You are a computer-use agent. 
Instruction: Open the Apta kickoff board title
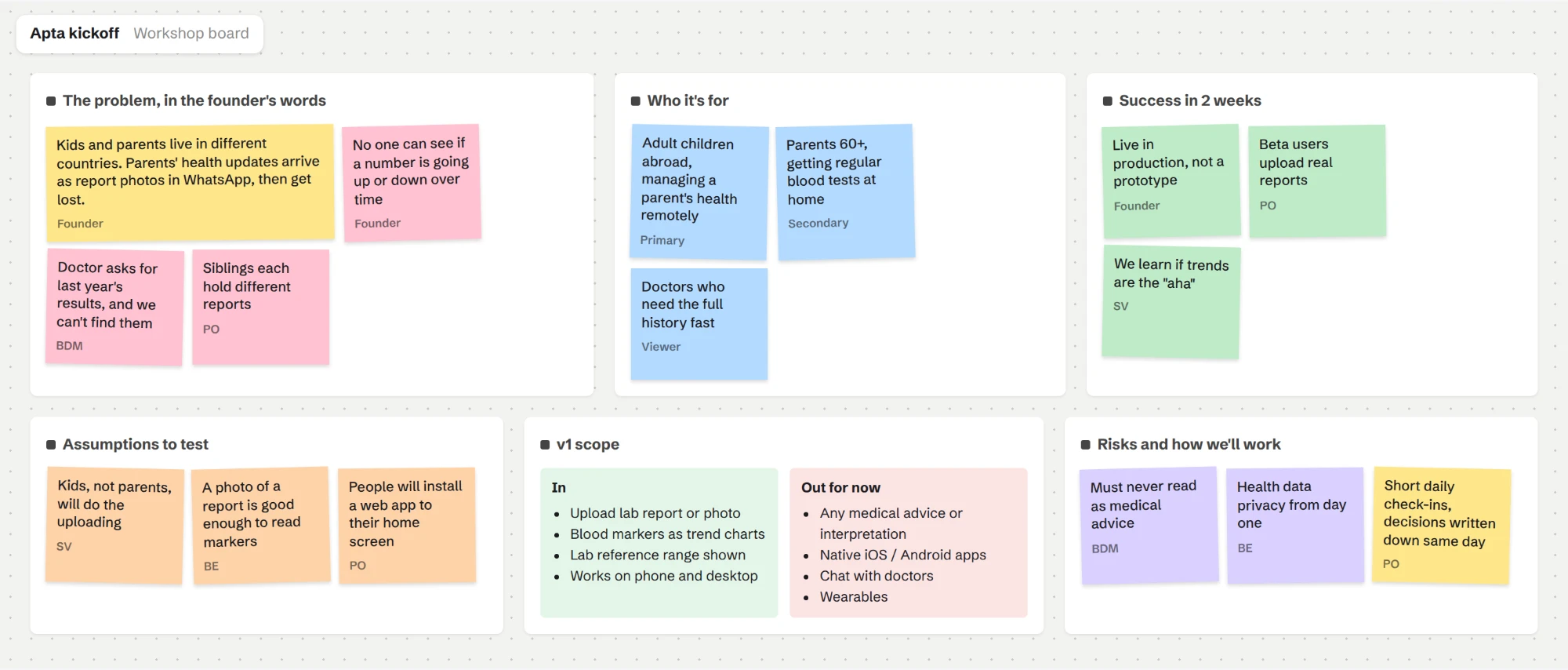(74, 33)
